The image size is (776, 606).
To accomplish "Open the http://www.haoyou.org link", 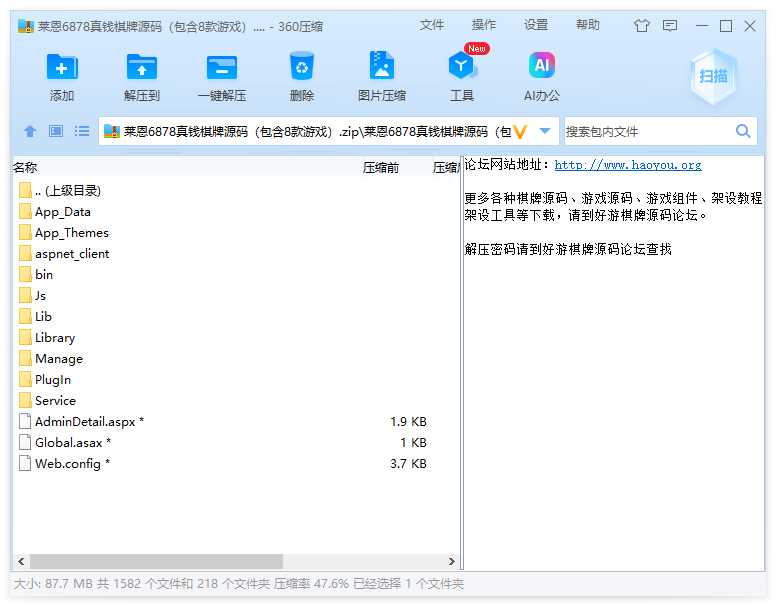I will click(628, 165).
